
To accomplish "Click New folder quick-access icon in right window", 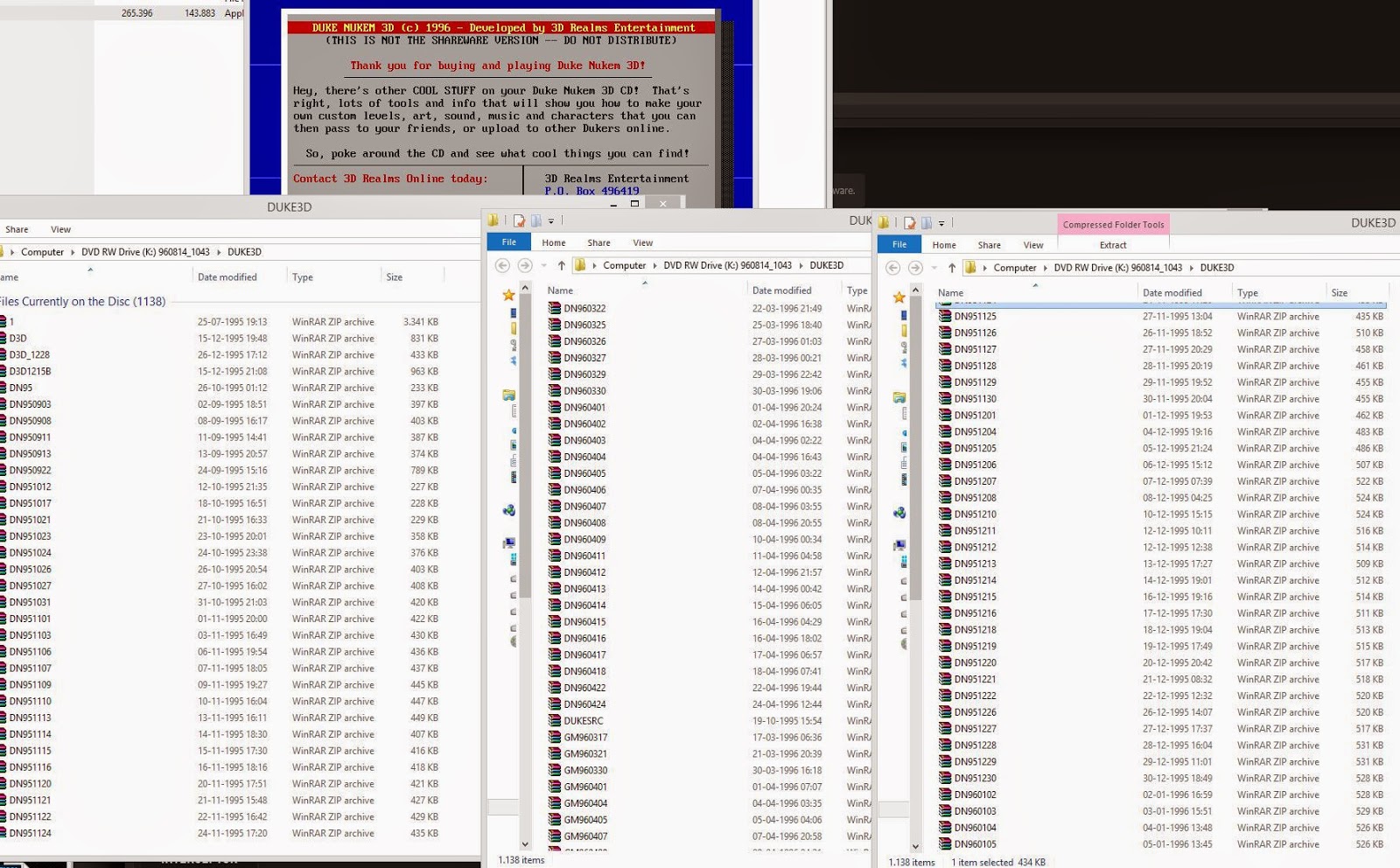I will 927,223.
